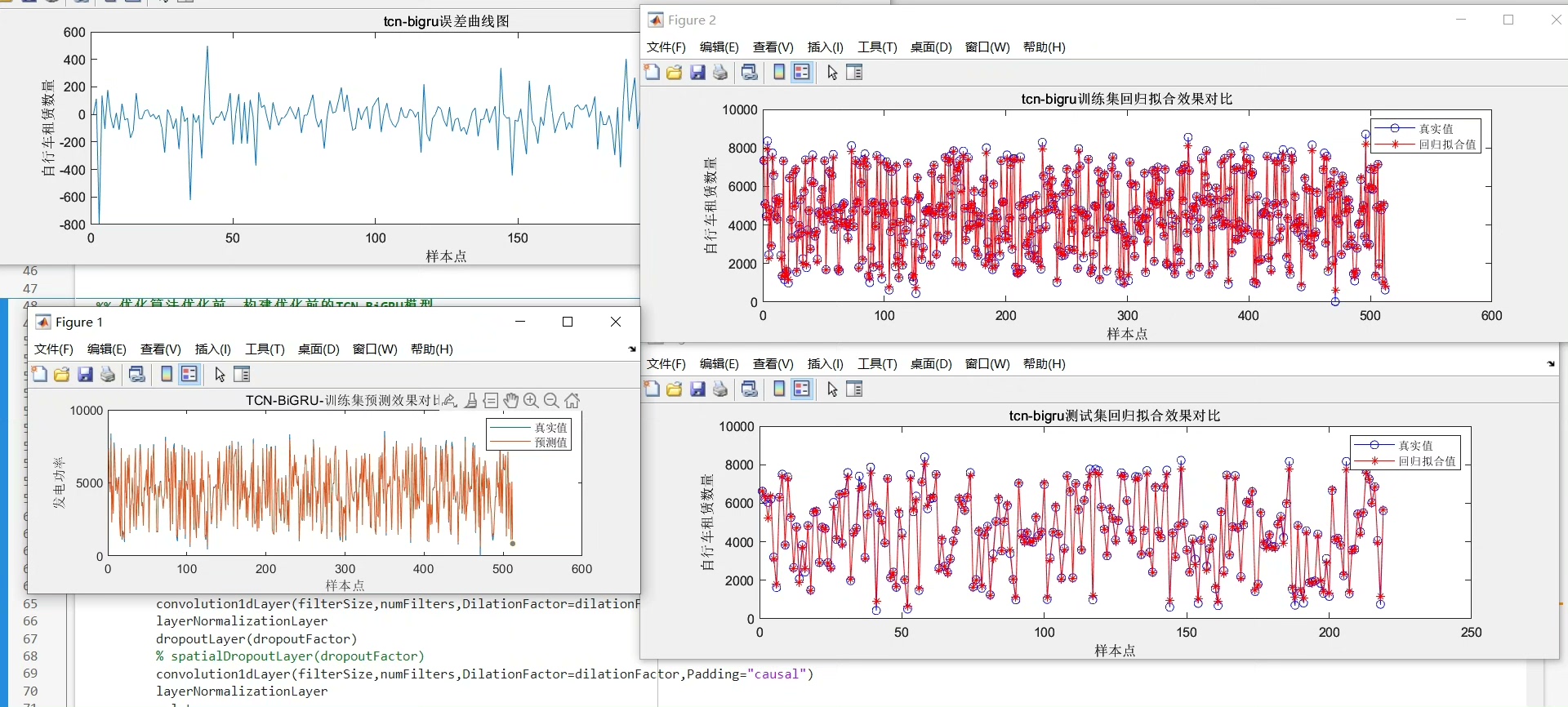Click title tcn-bigru测试集回归拟合效果对比
Screen dimensions: 1568x707
coord(1115,416)
